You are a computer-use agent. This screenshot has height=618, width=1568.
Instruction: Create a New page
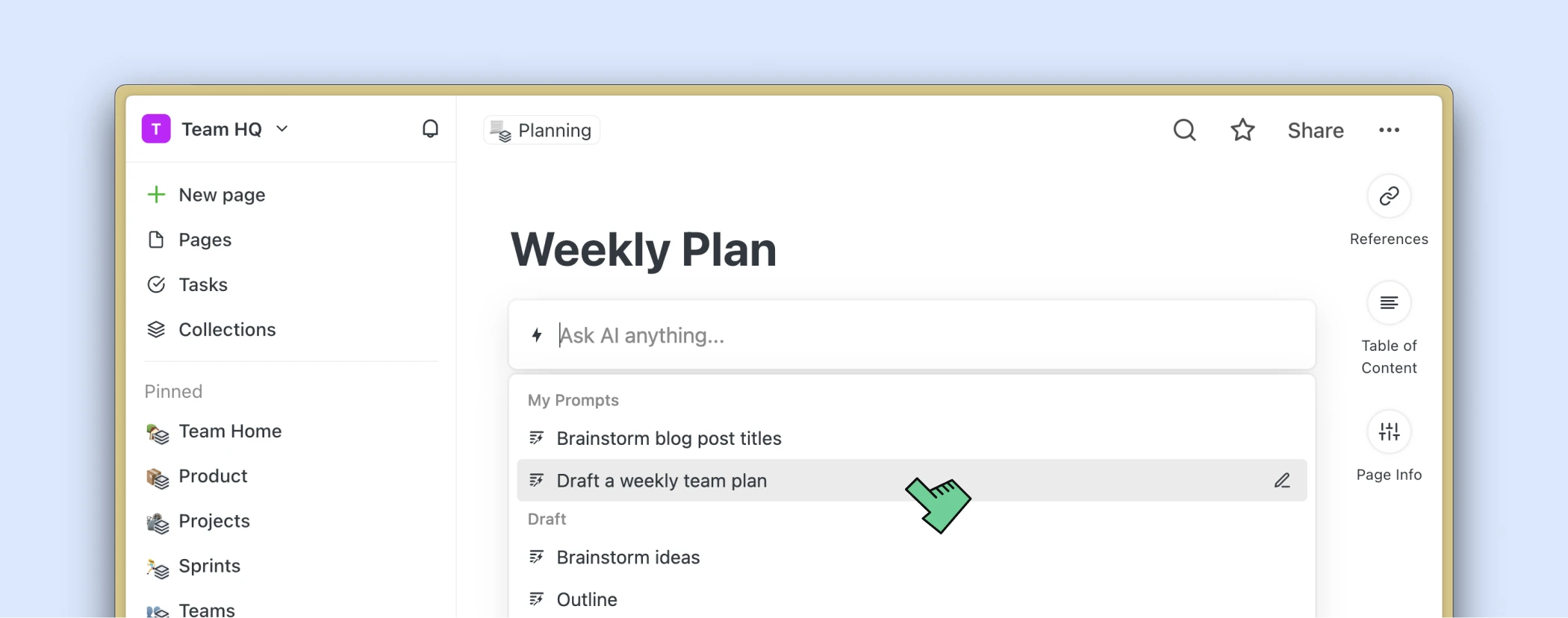tap(222, 195)
